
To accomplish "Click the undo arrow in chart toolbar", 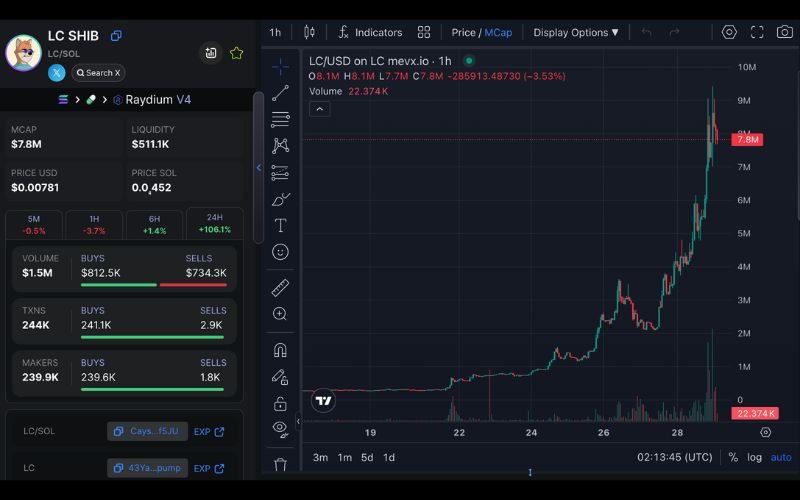I will 646,33.
